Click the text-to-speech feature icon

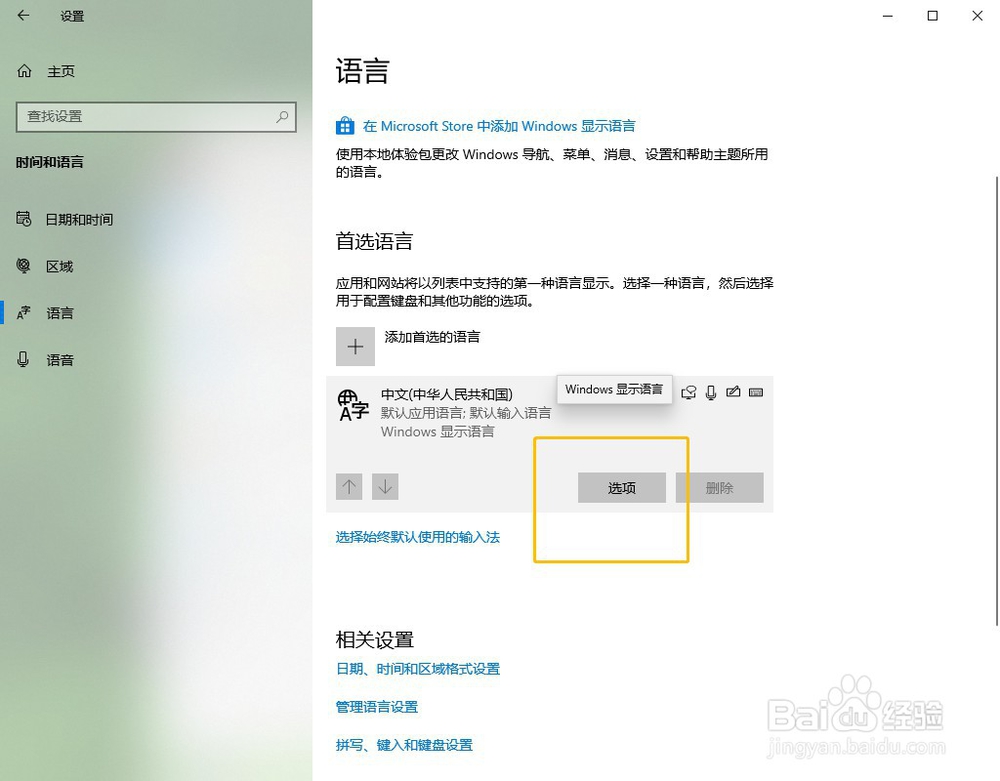(689, 393)
